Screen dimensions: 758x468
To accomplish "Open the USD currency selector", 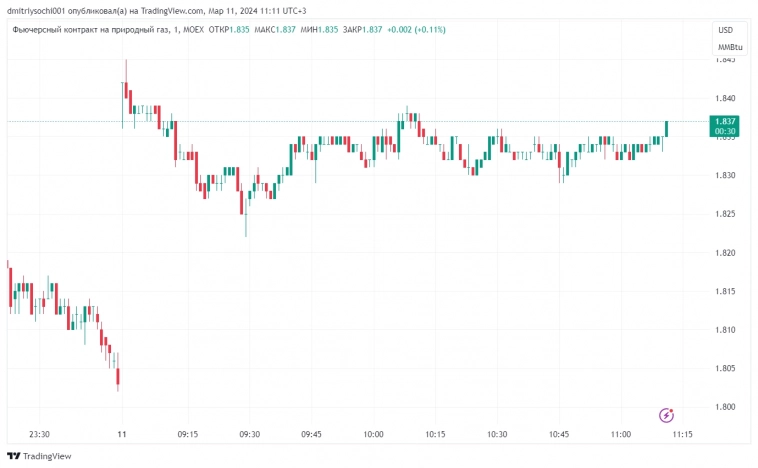I will (x=725, y=30).
